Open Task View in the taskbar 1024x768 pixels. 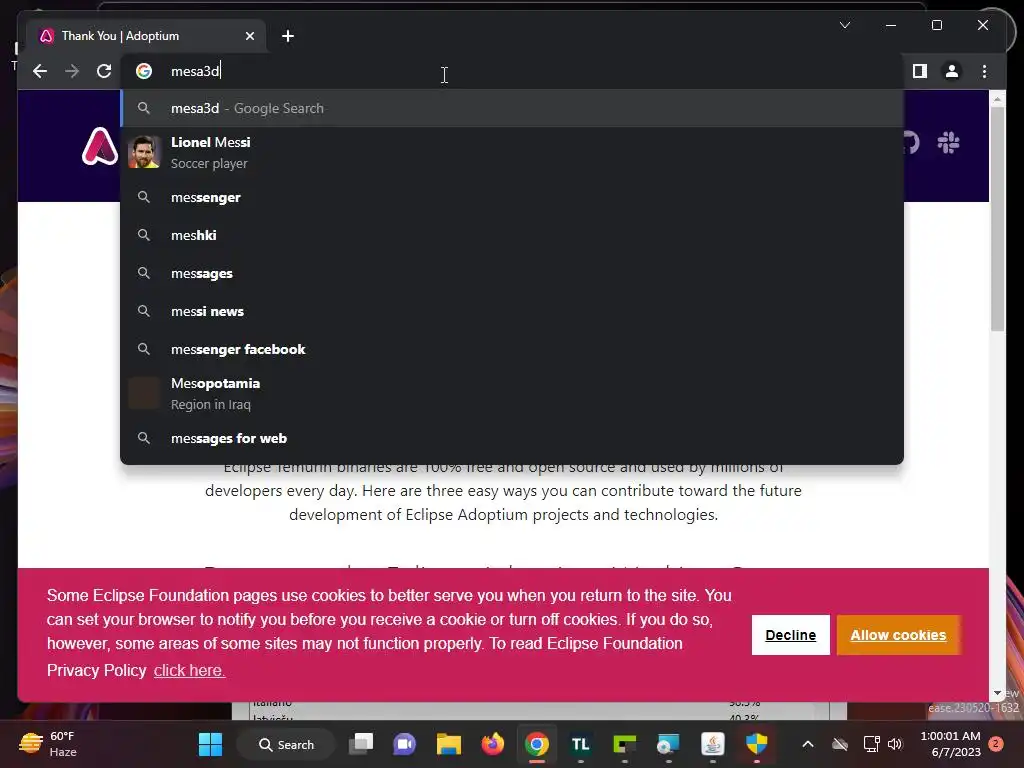pos(360,744)
